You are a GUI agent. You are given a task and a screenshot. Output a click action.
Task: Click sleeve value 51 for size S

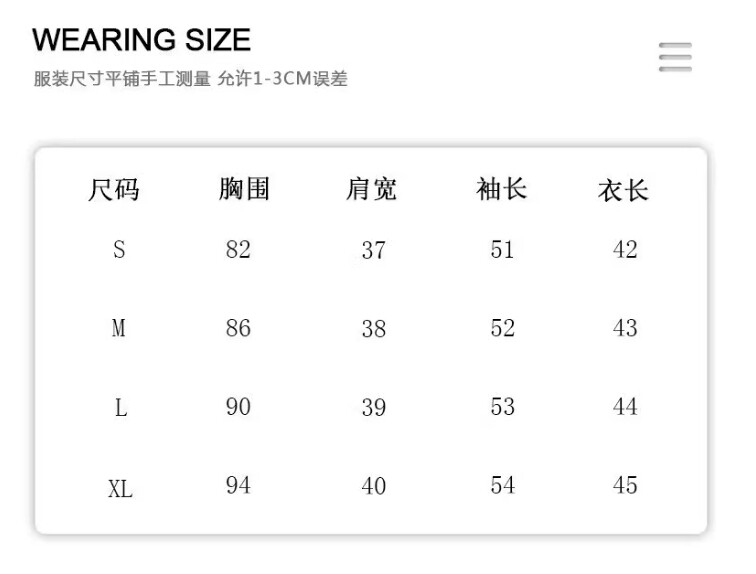[502, 249]
